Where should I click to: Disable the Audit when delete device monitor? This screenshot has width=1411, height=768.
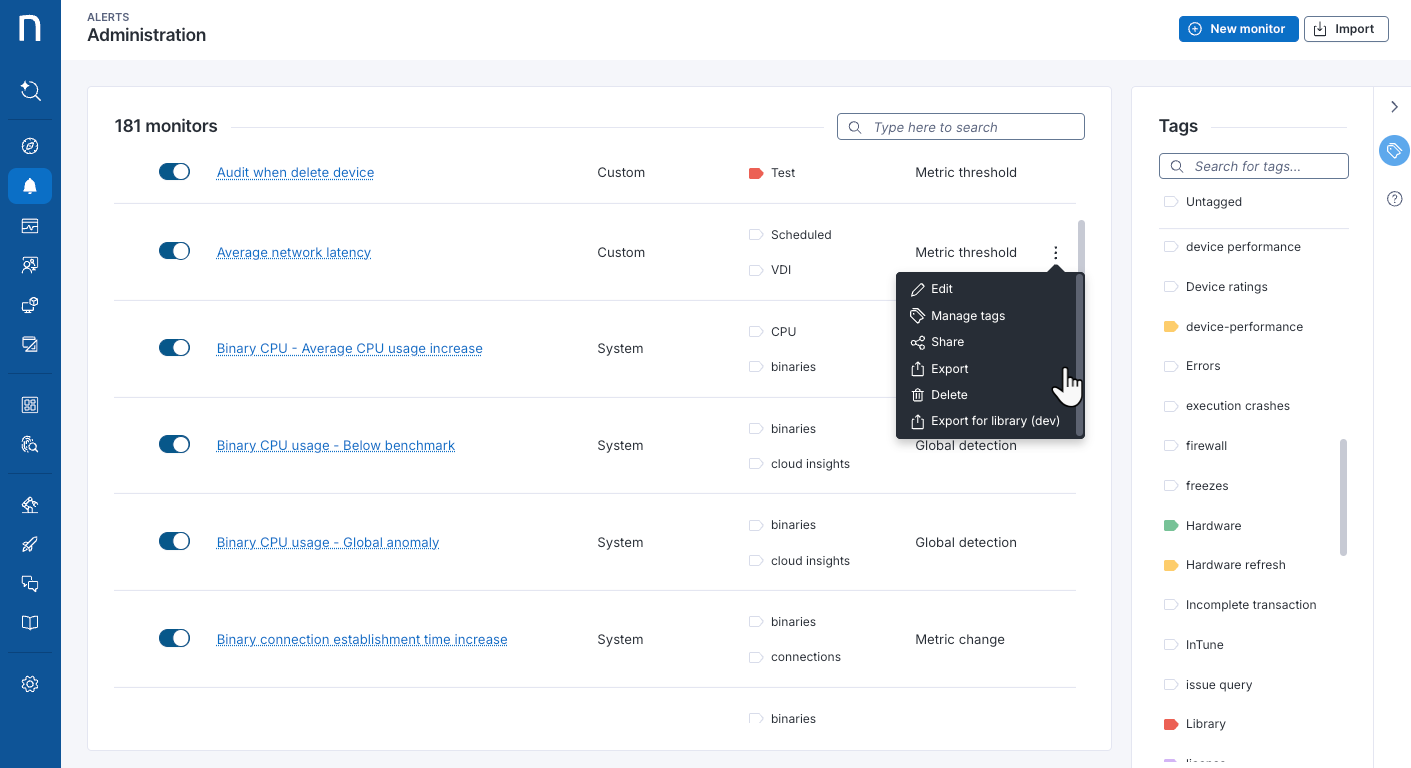[x=174, y=171]
